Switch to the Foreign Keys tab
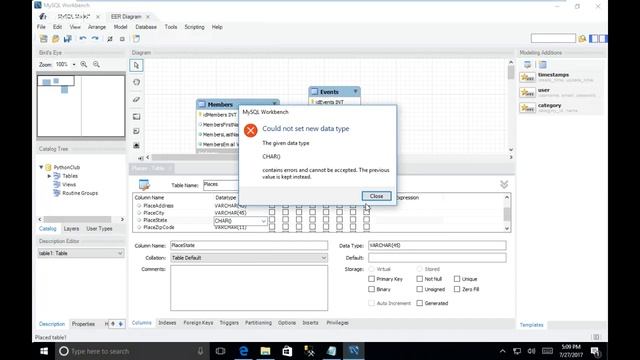Viewport: 640px width, 360px height. click(198, 322)
